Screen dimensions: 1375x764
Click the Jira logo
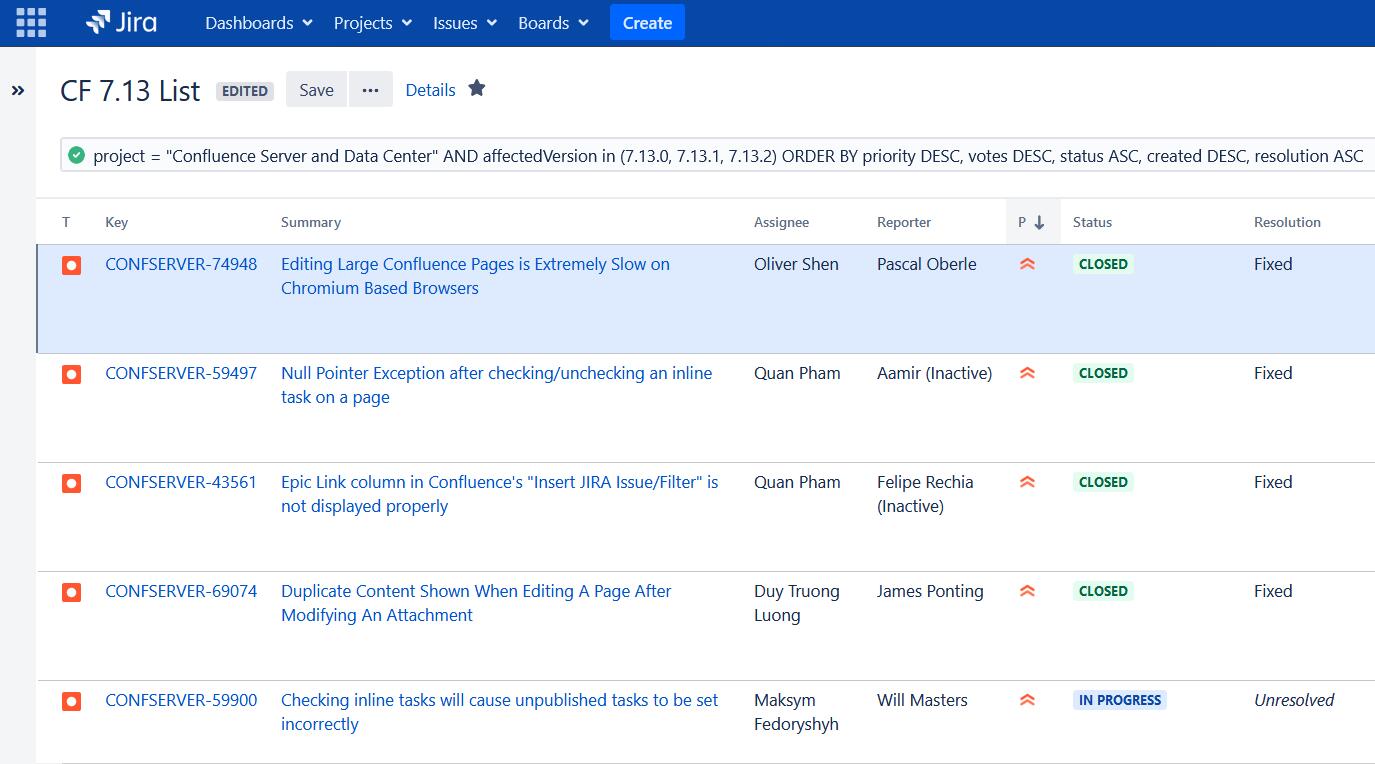click(121, 22)
